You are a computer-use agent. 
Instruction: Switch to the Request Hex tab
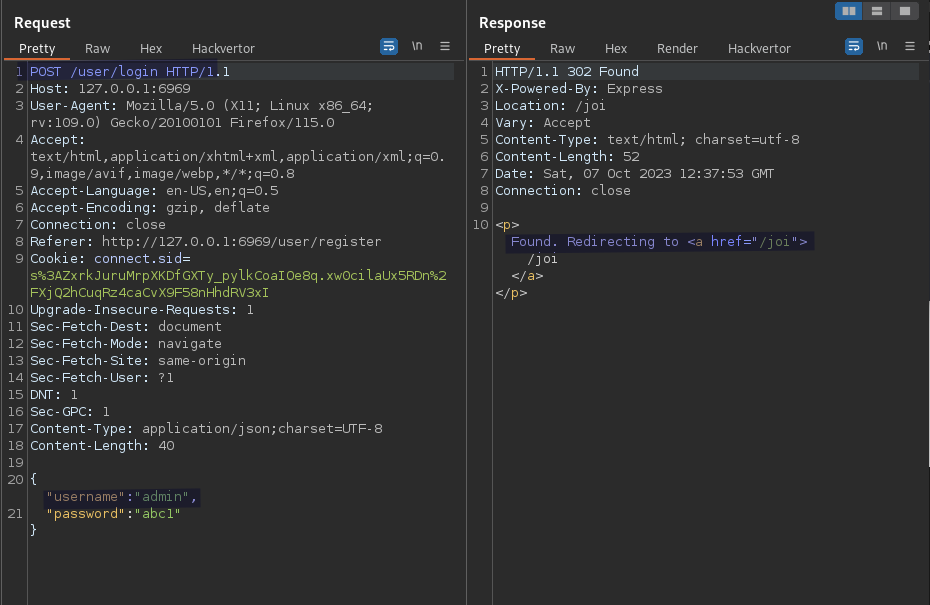pos(151,49)
